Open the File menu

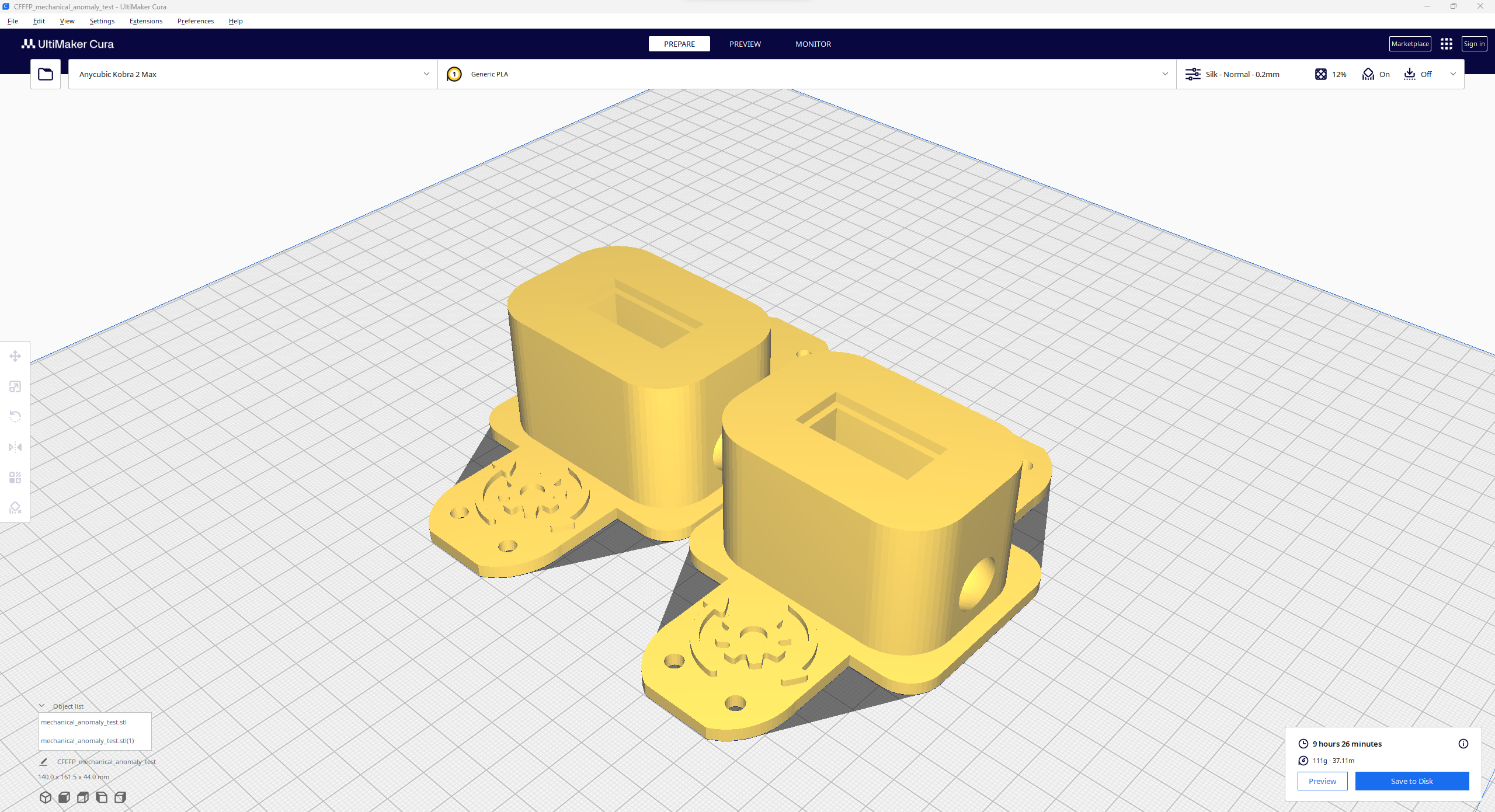[13, 21]
